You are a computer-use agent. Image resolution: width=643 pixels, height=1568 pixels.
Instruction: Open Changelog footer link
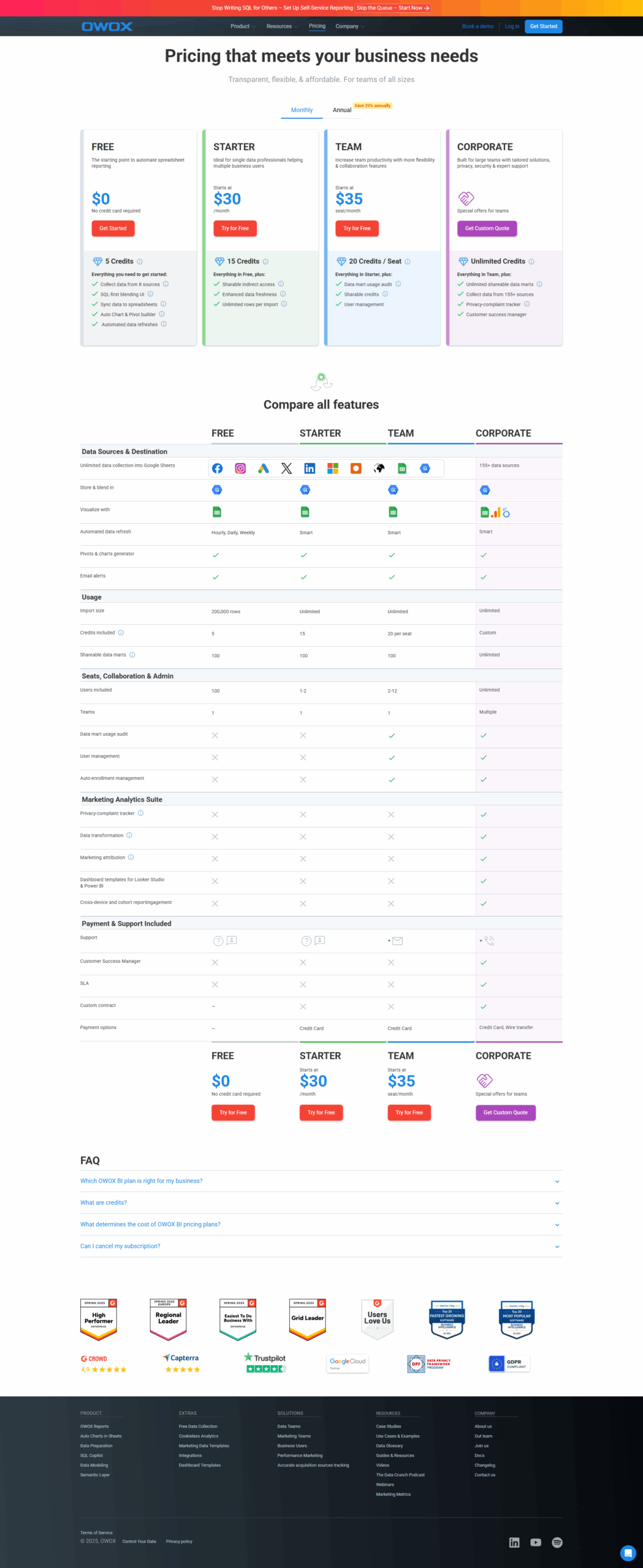[485, 1465]
